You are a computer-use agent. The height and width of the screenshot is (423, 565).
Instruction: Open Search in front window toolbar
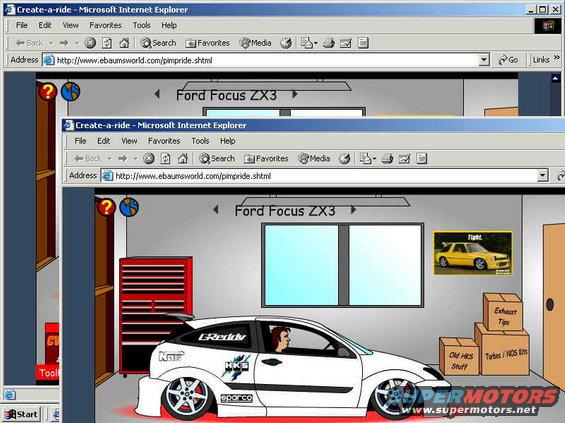click(x=217, y=159)
